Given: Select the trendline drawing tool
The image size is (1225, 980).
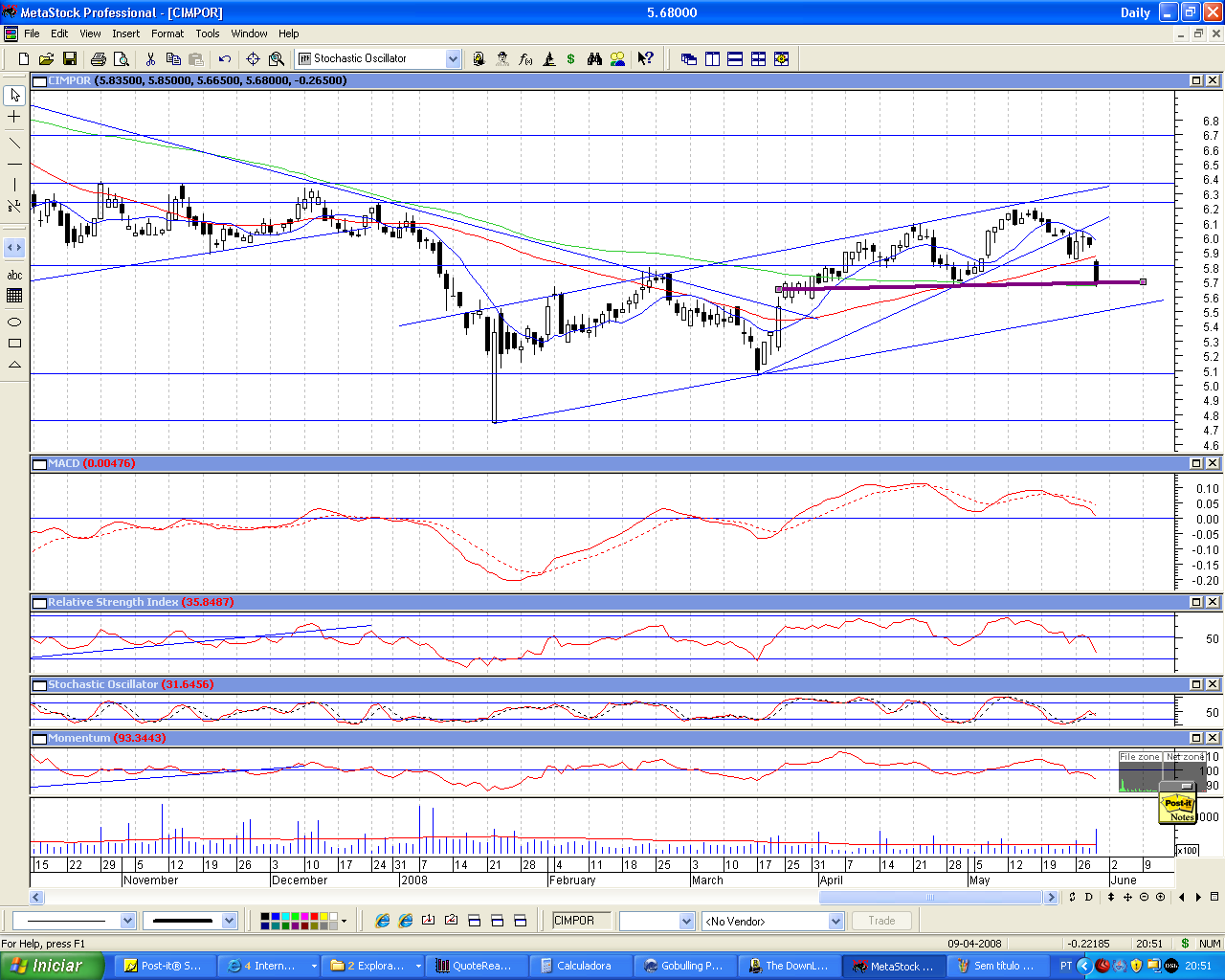Looking at the screenshot, I should [14, 144].
